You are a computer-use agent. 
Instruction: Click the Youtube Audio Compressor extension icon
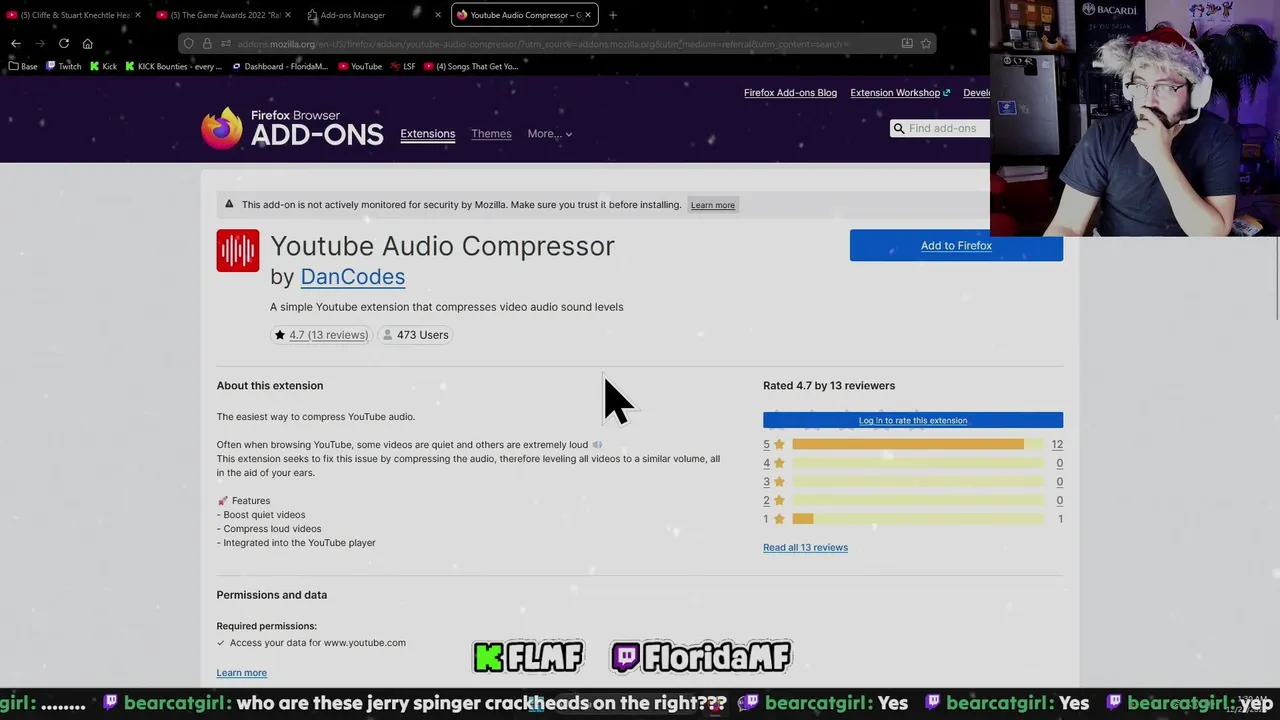click(x=238, y=251)
